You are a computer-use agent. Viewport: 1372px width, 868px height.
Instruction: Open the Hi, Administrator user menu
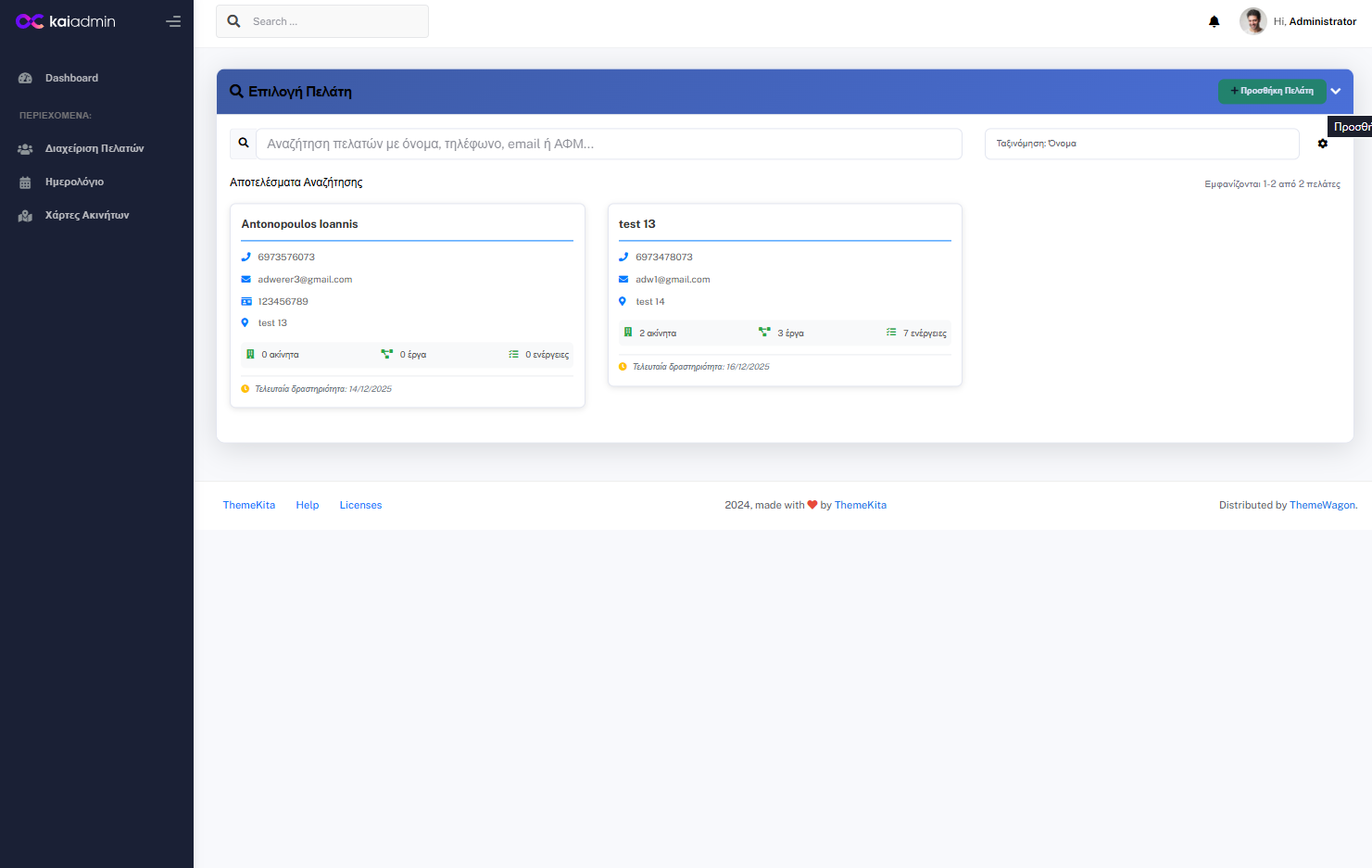[x=1314, y=21]
